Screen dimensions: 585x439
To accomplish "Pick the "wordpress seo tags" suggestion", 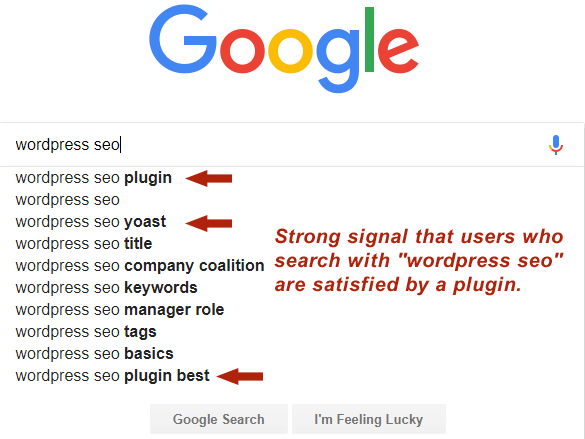I will coord(86,332).
